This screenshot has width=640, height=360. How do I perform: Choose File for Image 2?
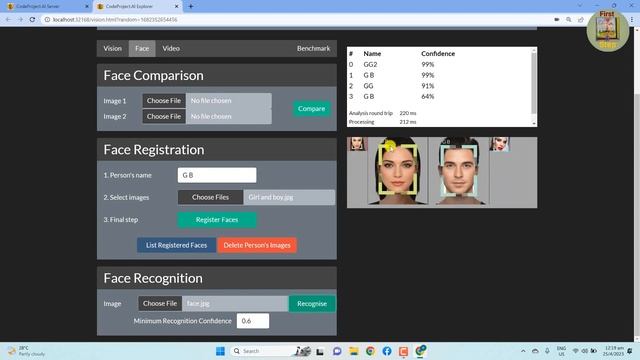point(164,116)
